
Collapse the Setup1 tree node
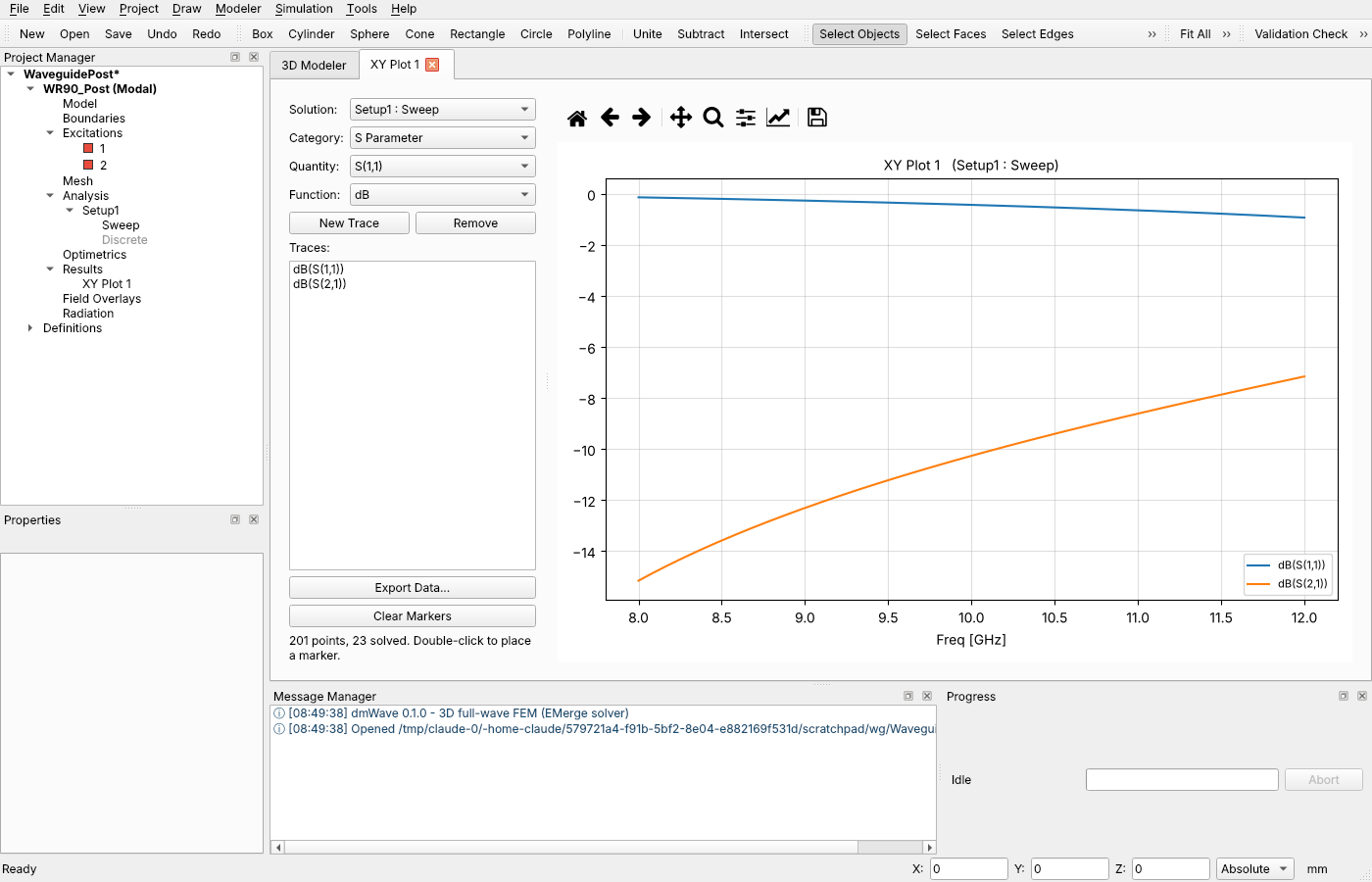(x=70, y=211)
